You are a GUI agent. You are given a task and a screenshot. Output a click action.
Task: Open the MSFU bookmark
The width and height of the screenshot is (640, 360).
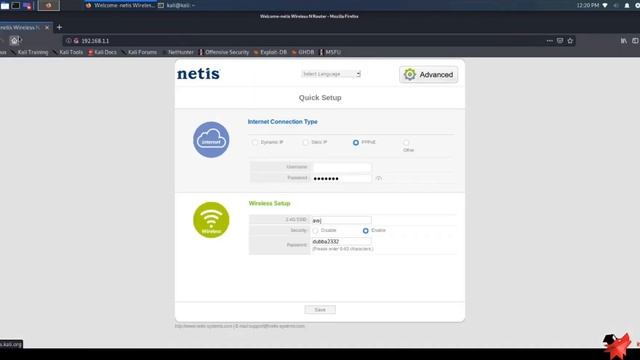(331, 52)
